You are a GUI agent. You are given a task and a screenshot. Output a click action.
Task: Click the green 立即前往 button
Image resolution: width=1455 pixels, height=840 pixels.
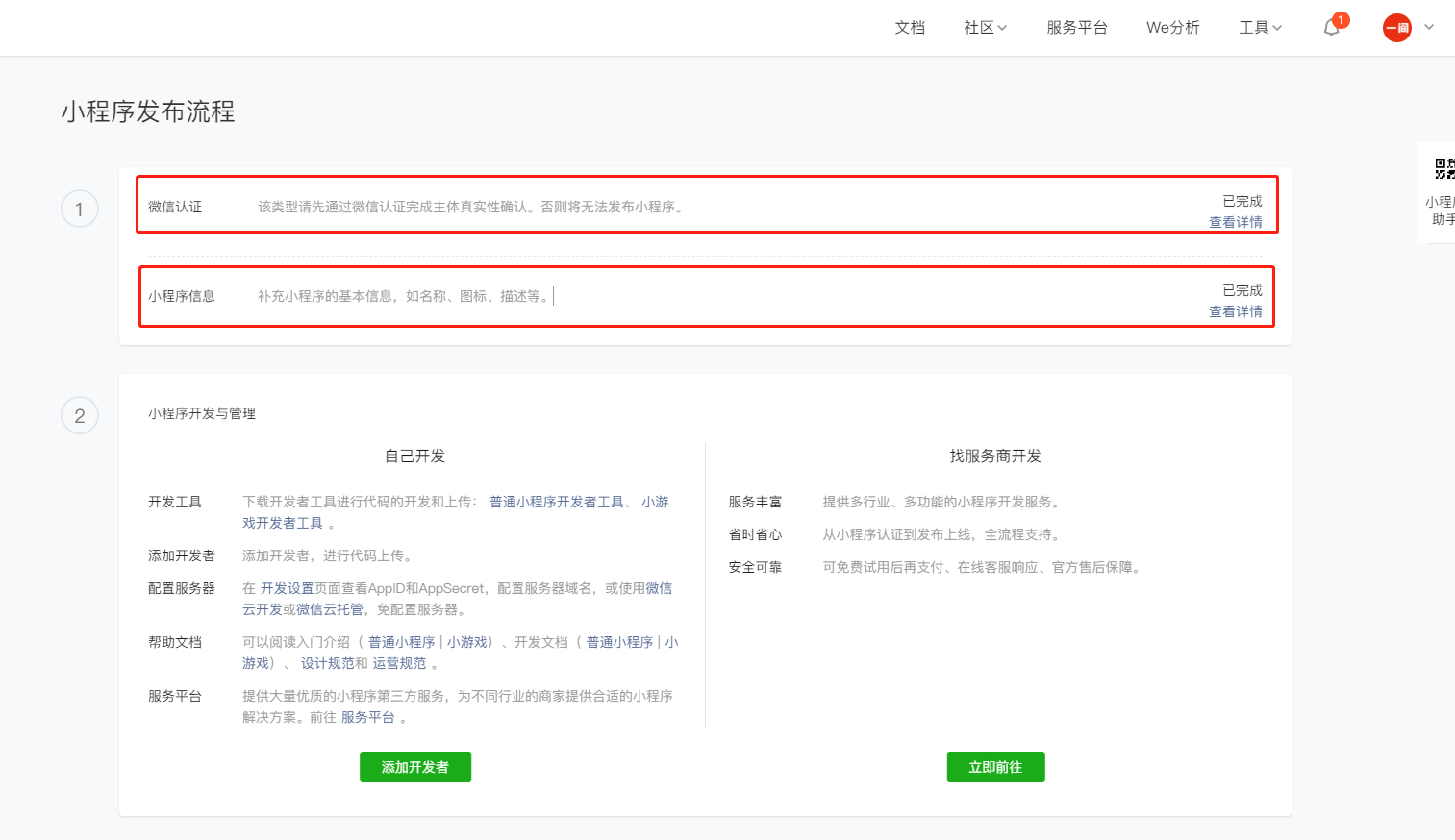[x=995, y=767]
